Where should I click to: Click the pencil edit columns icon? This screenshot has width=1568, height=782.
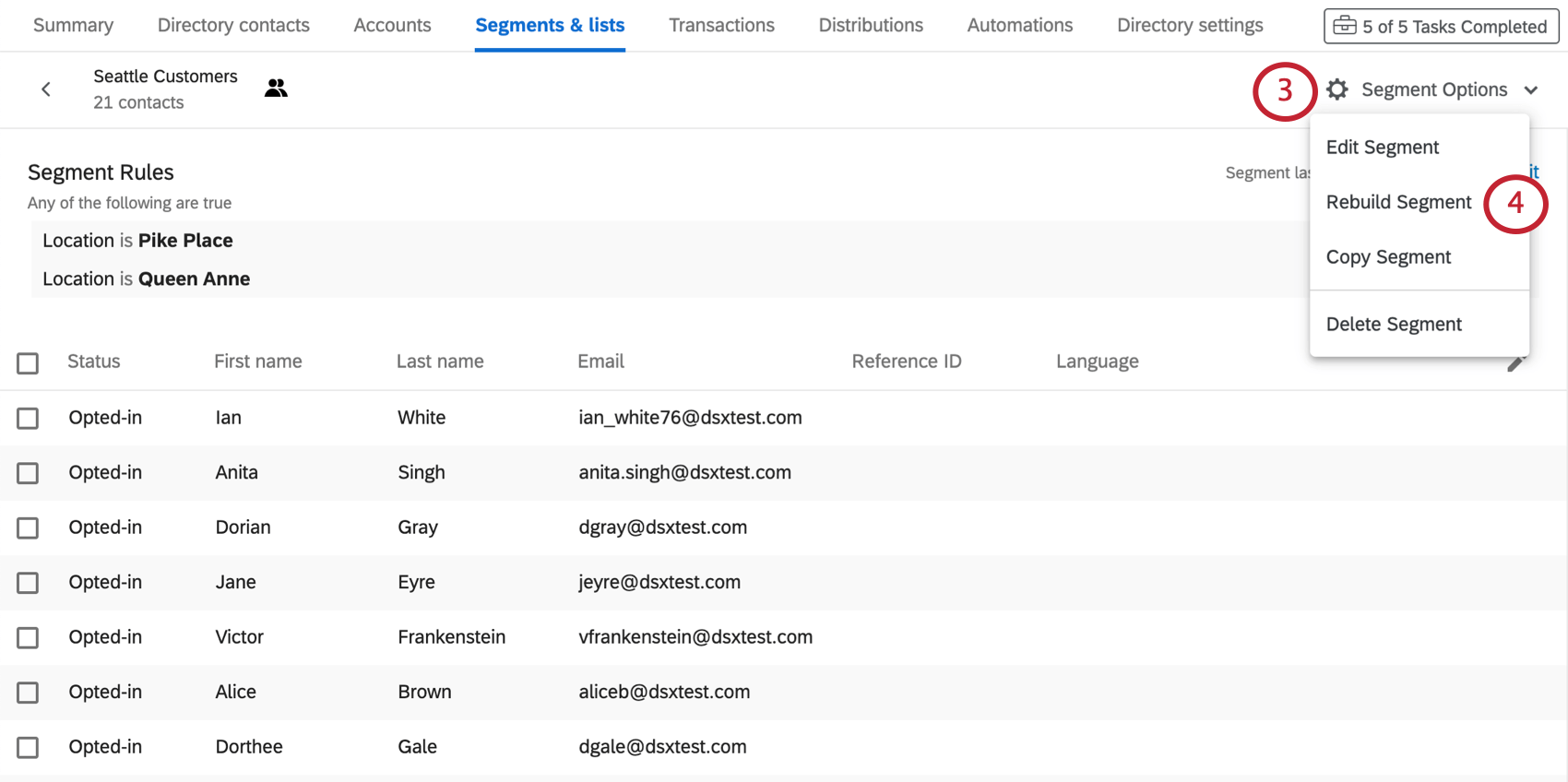click(1515, 364)
